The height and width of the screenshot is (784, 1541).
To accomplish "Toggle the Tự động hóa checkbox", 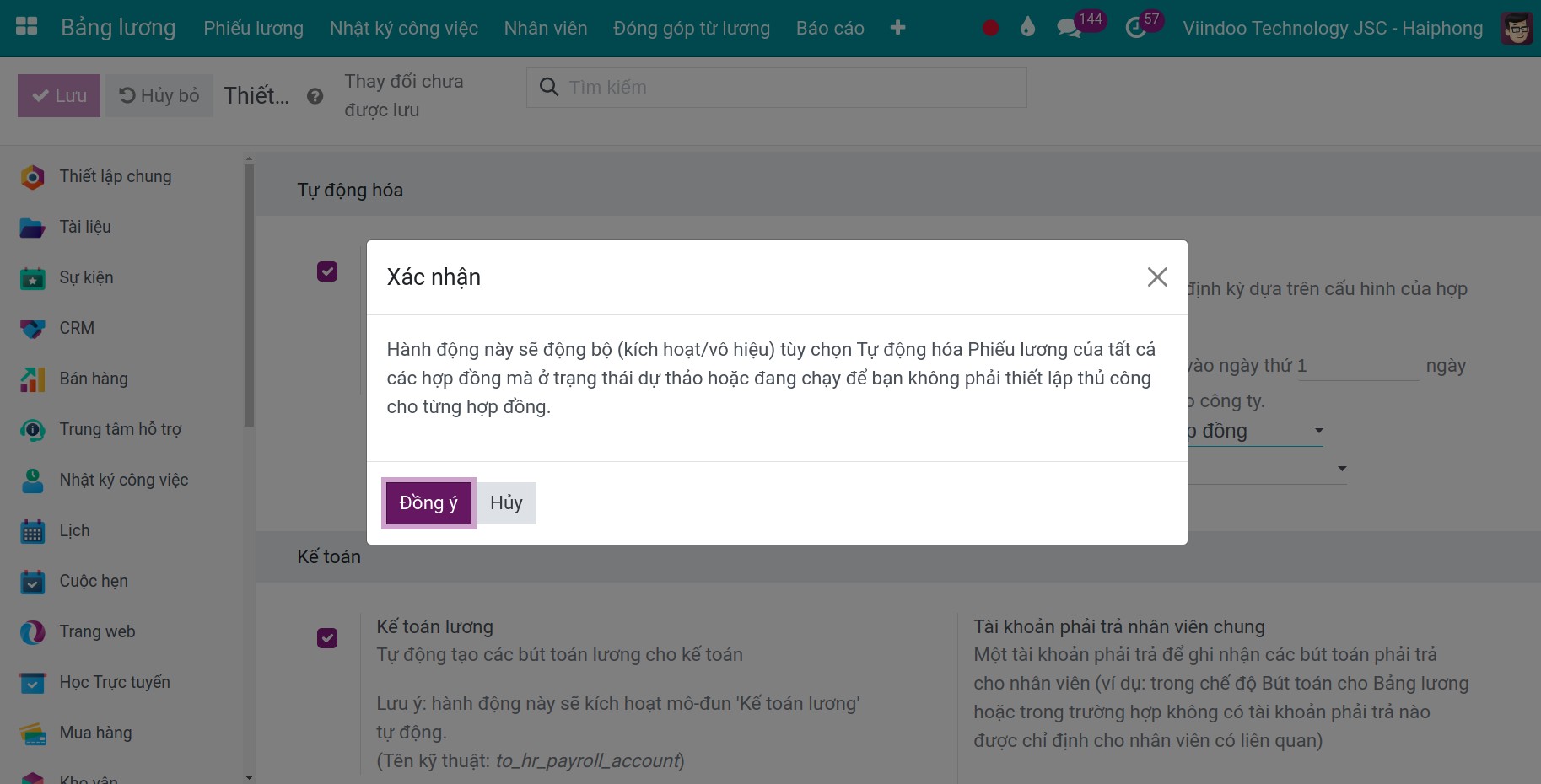I will [x=327, y=271].
